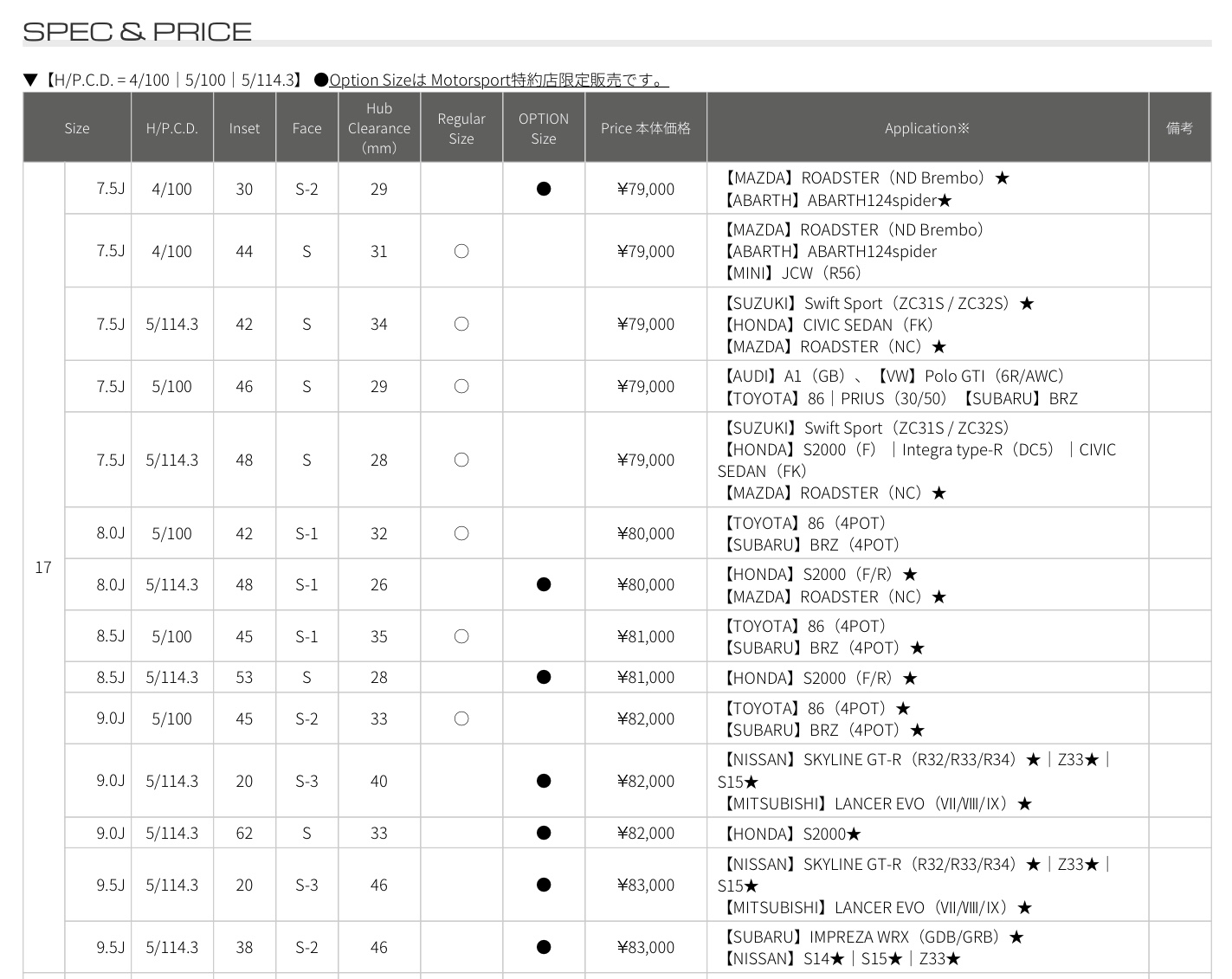Click the 【HONDA】S2000（F/R）★ text in the 8.5J row

(819, 678)
